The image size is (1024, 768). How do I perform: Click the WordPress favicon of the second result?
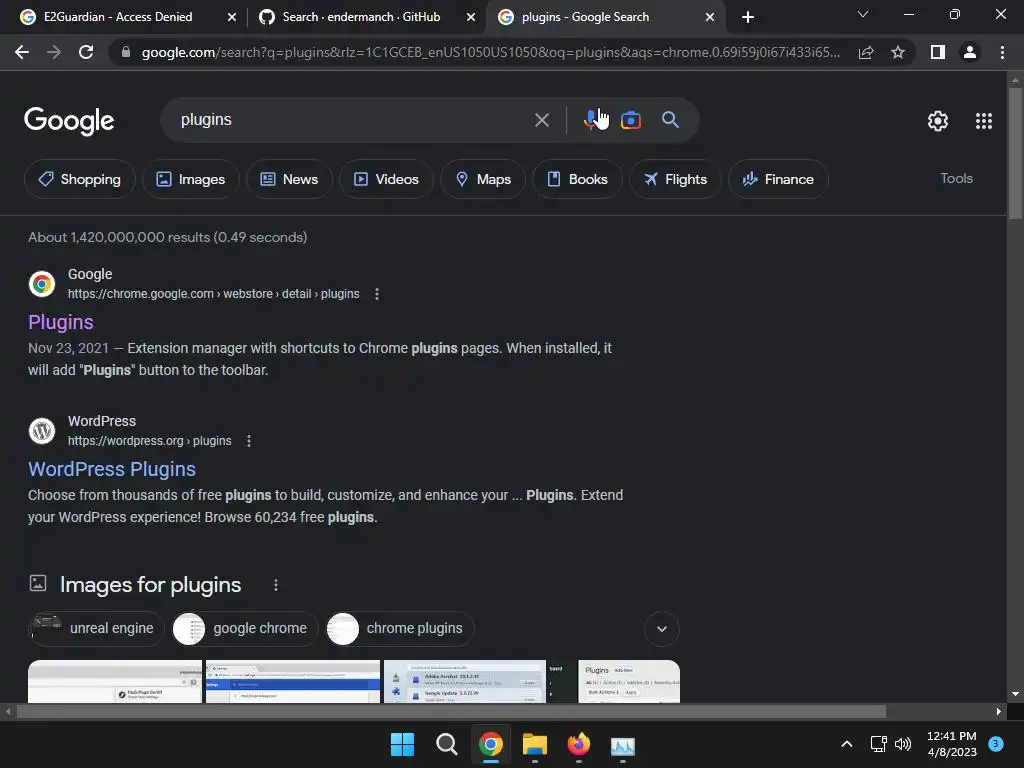coord(42,431)
